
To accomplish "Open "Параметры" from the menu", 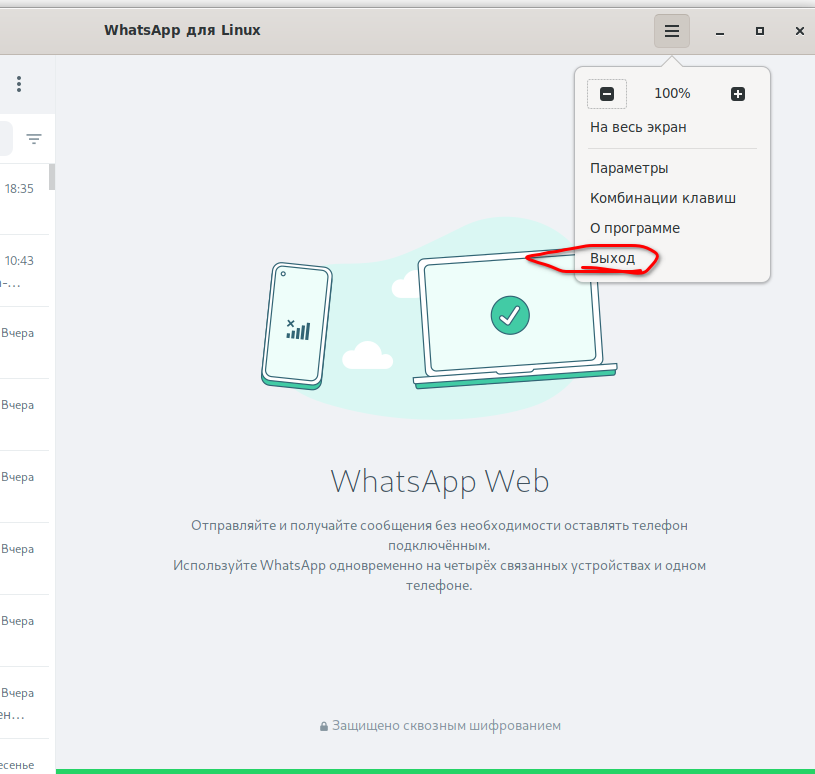I will click(x=629, y=168).
